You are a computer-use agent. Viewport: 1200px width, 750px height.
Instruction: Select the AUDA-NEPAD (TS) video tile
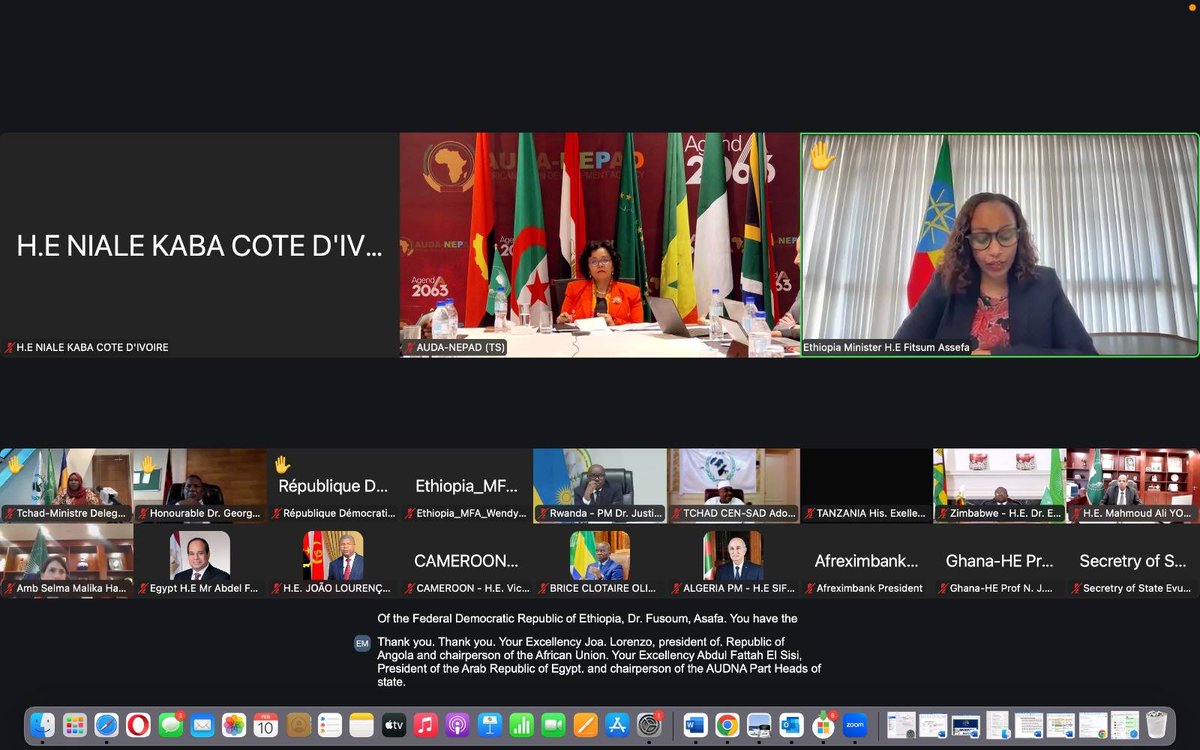coord(600,245)
